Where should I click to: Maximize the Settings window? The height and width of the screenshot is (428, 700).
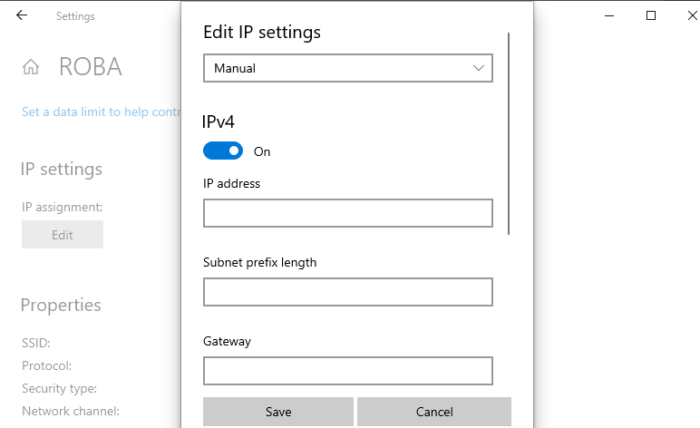point(651,16)
